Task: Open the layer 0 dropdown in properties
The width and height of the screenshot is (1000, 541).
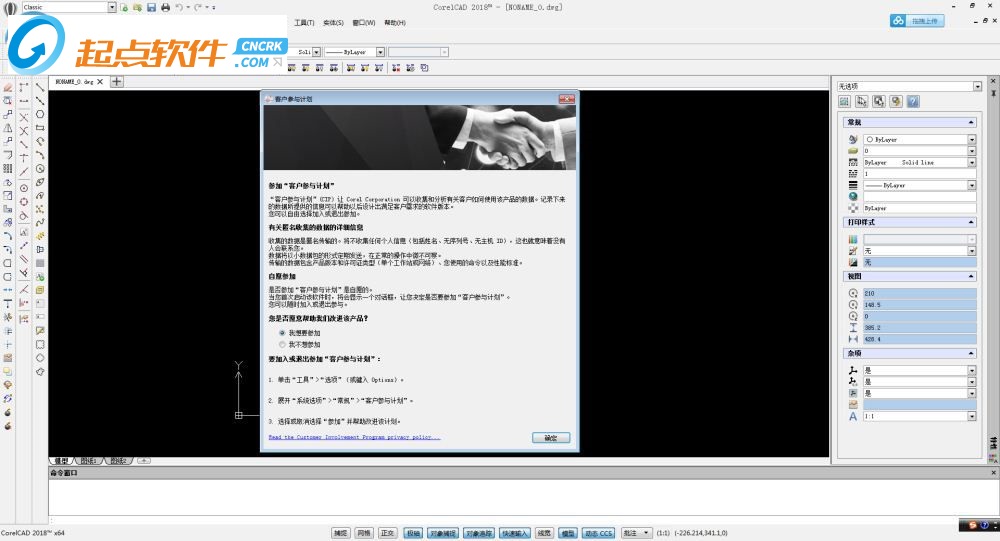Action: click(972, 151)
